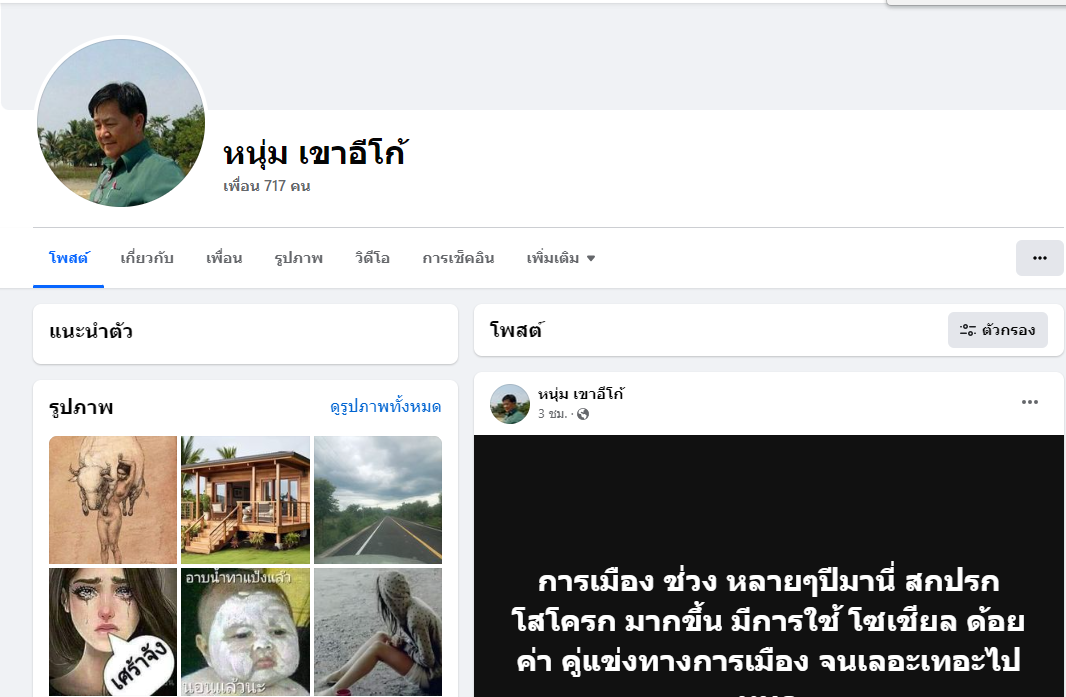Click the post author name หนุ่ม เขาอีโก้
This screenshot has width=1066, height=697.
[581, 394]
